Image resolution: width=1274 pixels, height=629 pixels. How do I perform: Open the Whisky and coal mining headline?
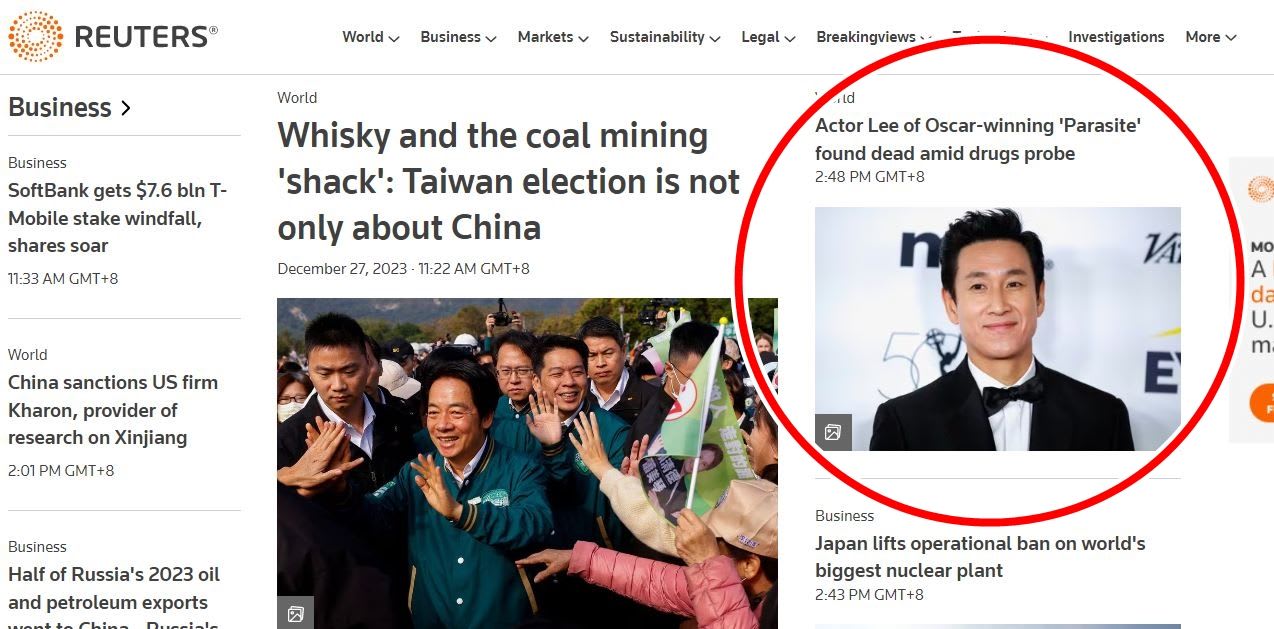509,181
